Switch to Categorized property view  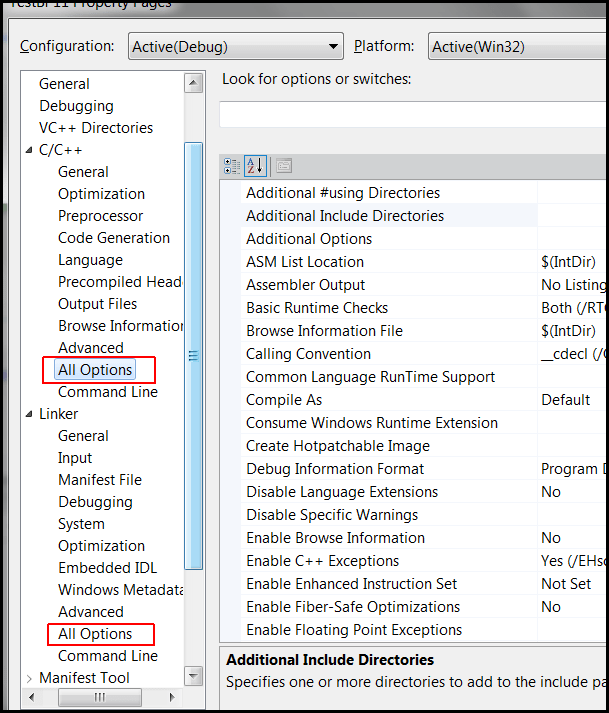click(232, 166)
